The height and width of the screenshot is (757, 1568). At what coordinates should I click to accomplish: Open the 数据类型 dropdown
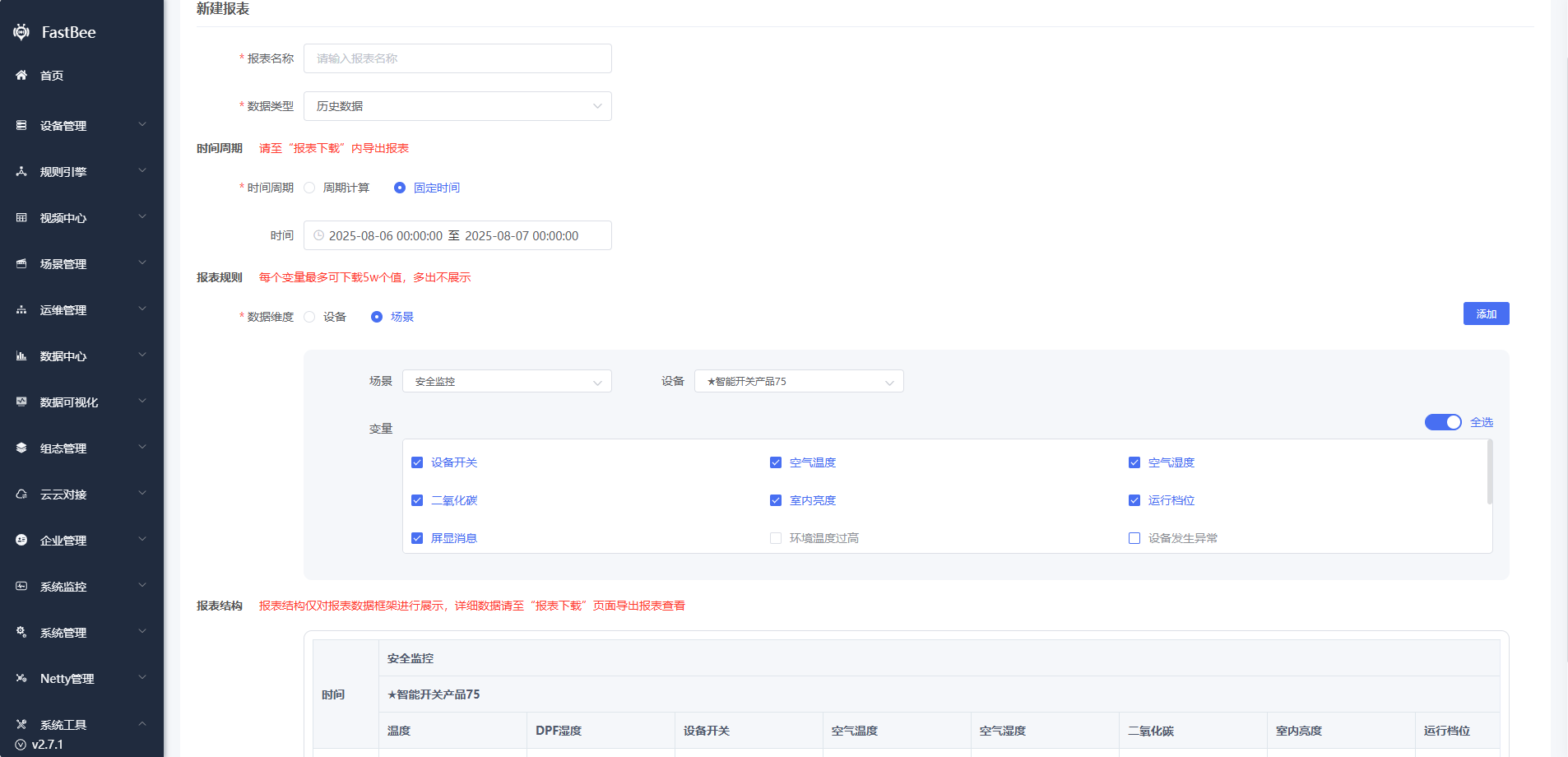pyautogui.click(x=457, y=106)
